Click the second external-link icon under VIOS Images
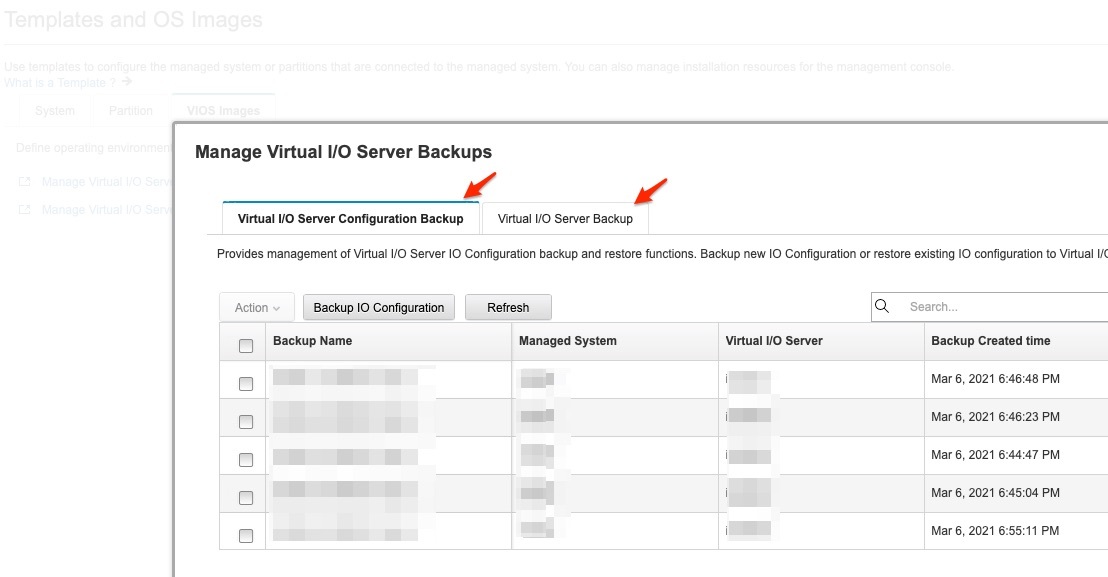 25,210
